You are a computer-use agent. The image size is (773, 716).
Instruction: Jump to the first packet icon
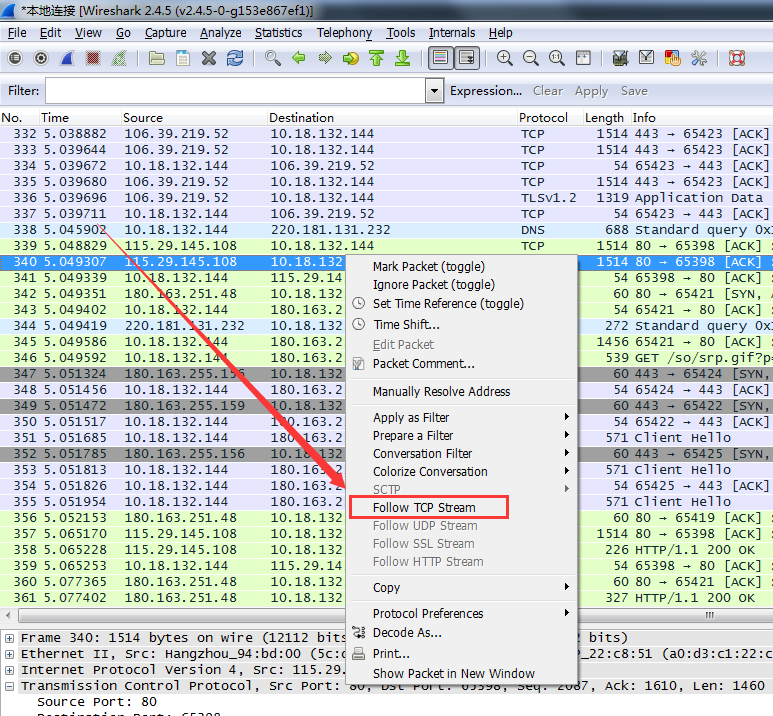click(377, 58)
